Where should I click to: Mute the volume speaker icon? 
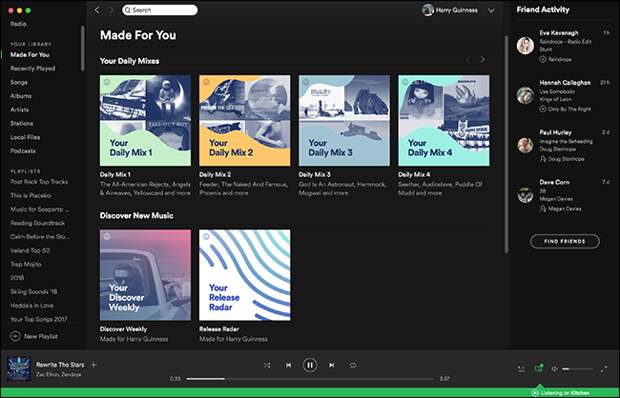tap(555, 369)
